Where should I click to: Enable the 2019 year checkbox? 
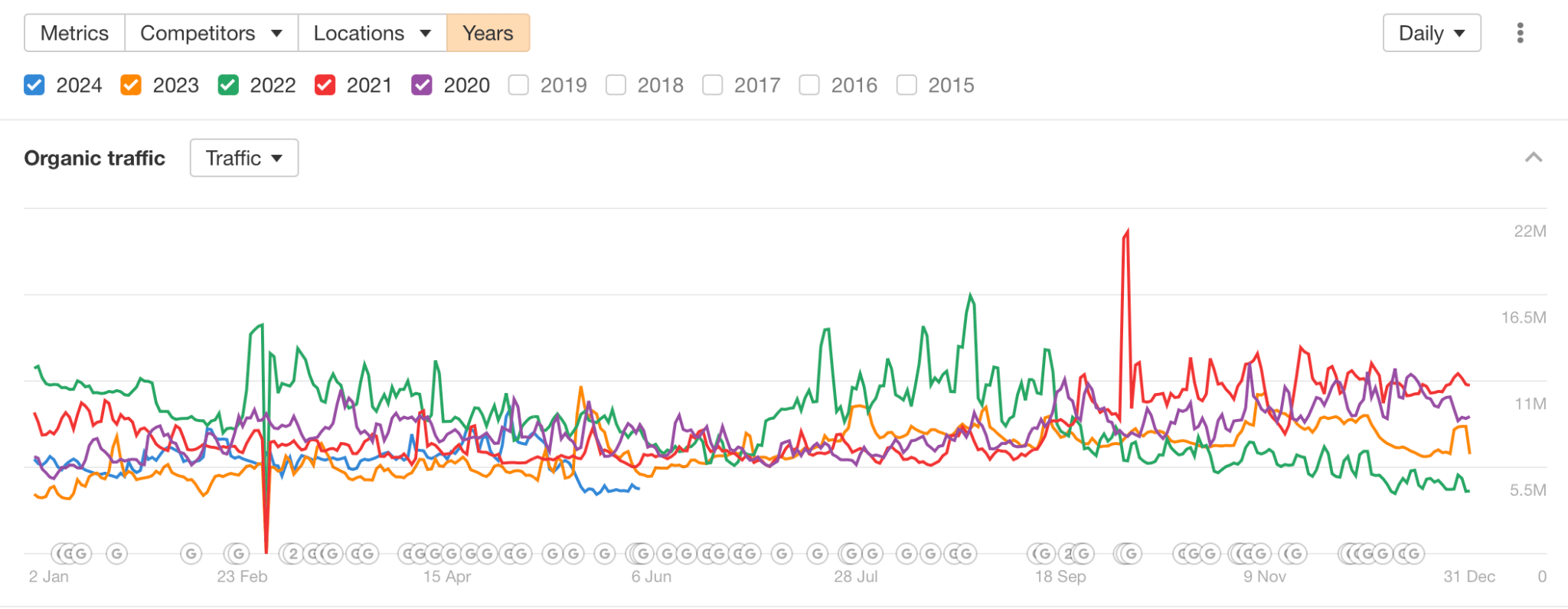519,85
